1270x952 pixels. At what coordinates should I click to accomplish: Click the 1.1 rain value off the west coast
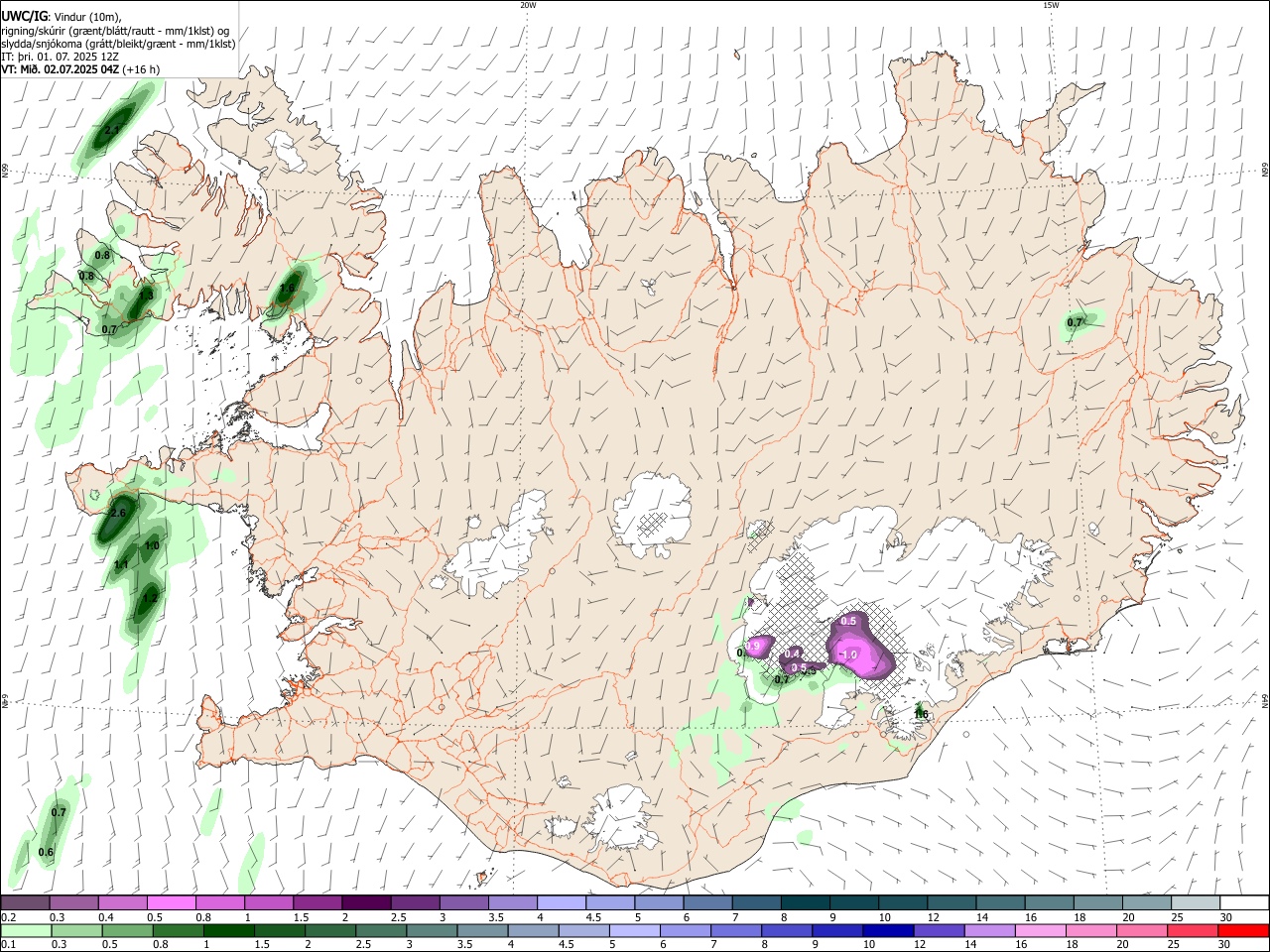[x=121, y=564]
